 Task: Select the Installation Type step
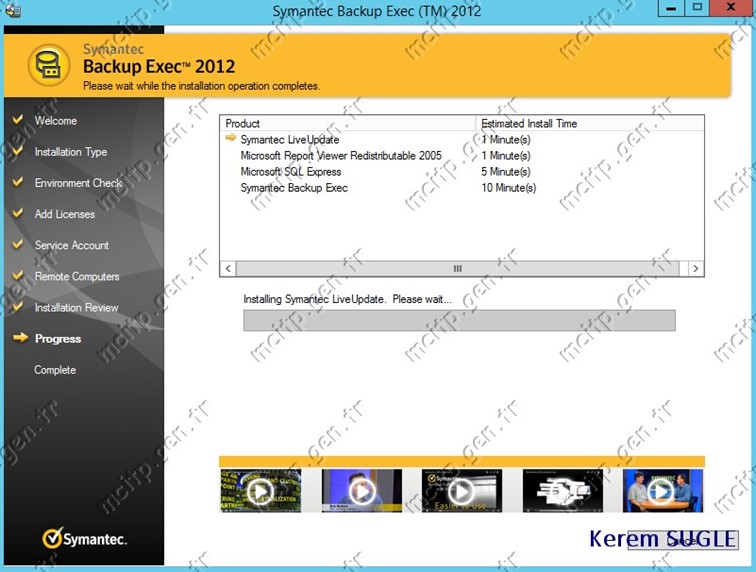71,152
